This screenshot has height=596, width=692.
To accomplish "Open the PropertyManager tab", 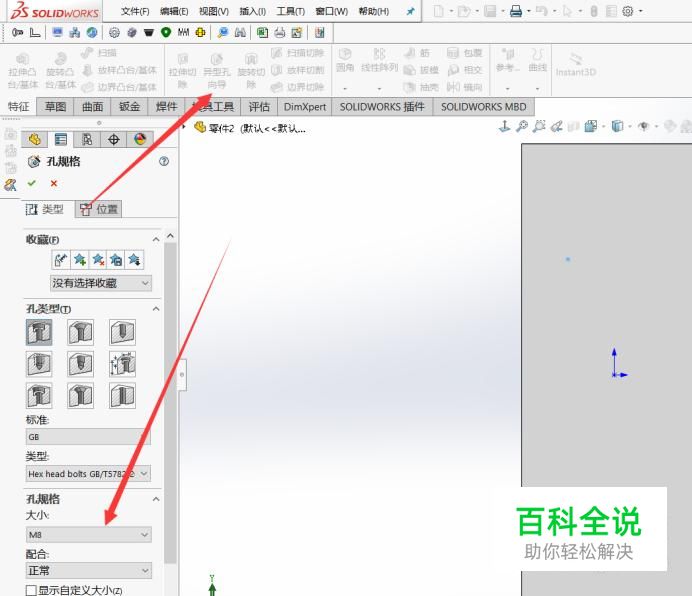I will [x=60, y=140].
